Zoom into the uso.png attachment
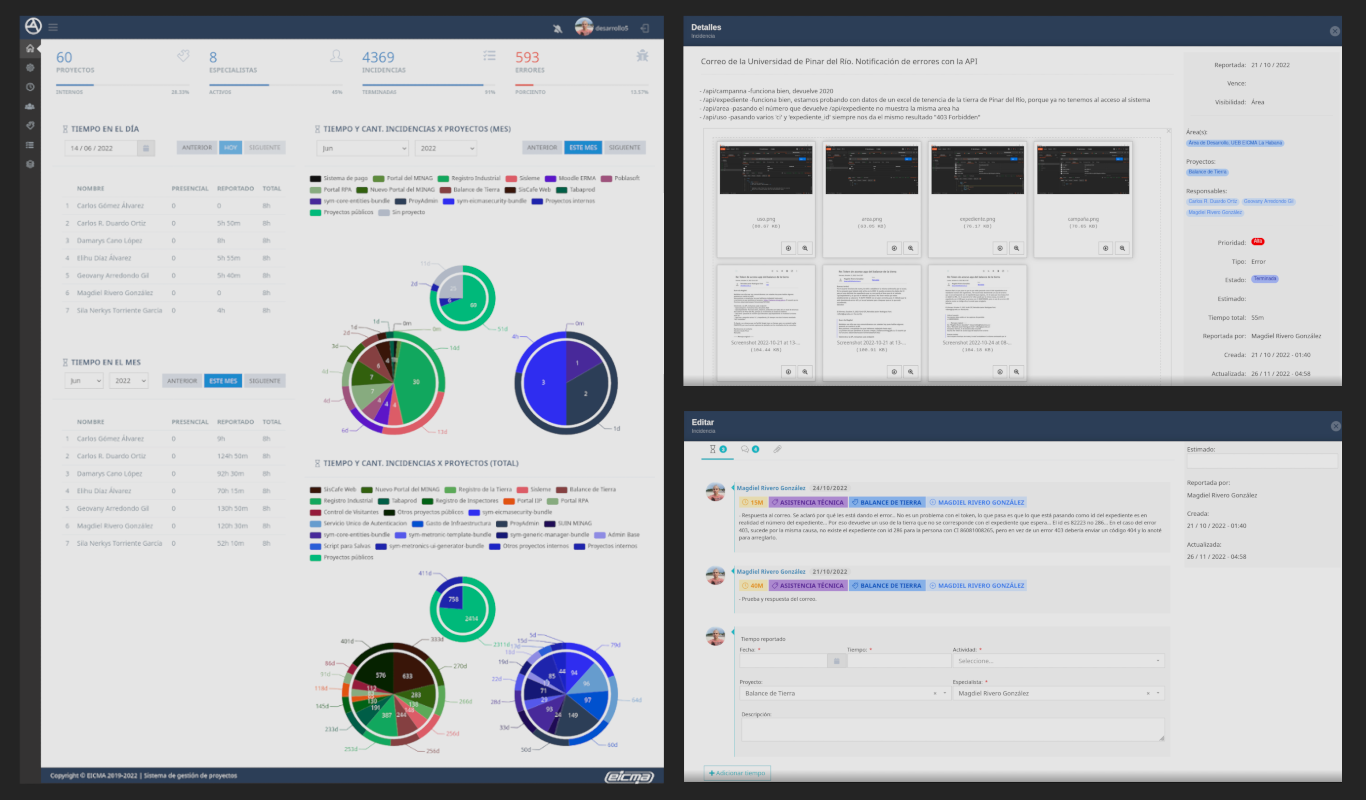Viewport: 1366px width, 800px height. tap(805, 248)
